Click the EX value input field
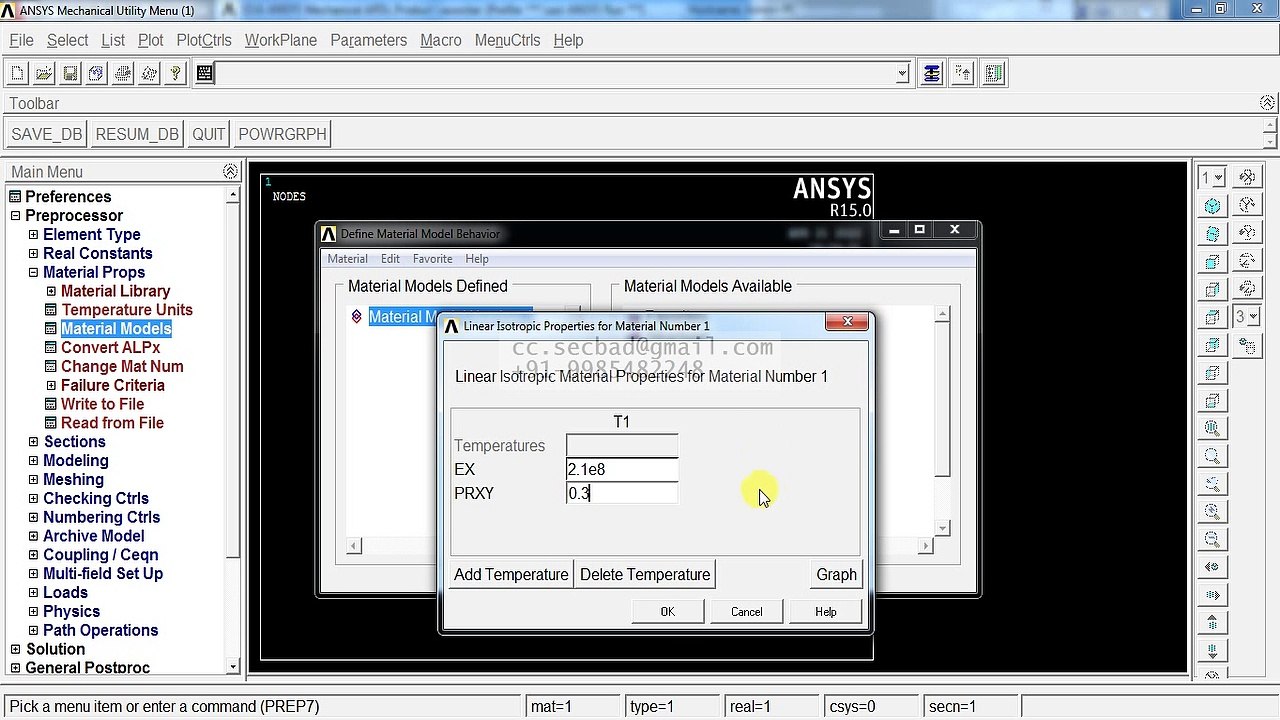1280x720 pixels. [622, 469]
